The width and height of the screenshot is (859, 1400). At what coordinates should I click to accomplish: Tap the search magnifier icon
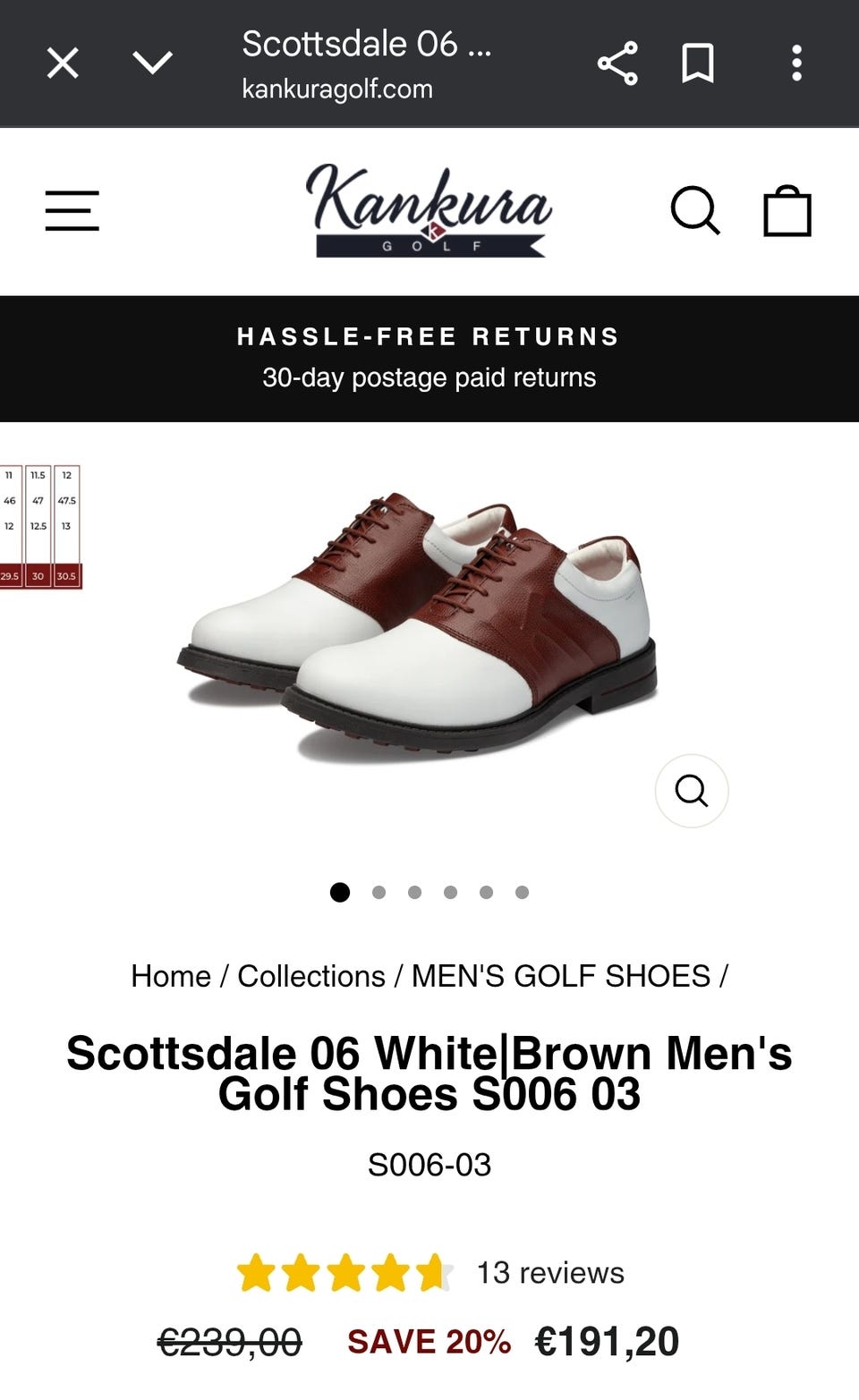(695, 211)
